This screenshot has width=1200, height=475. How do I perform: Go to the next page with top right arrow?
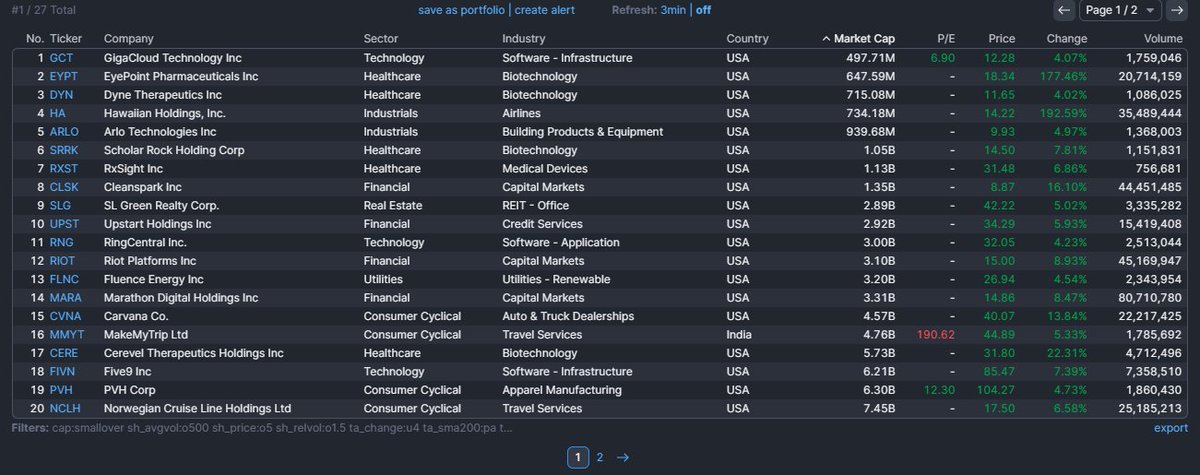pos(1178,10)
